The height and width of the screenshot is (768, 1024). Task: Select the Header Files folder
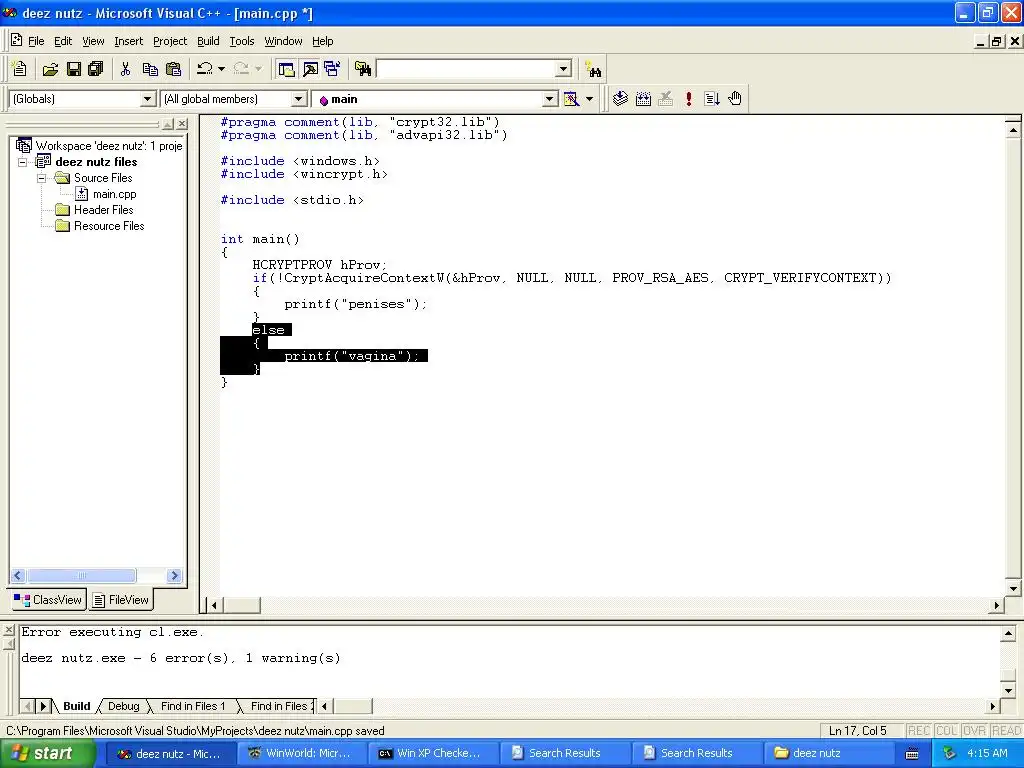(x=103, y=210)
